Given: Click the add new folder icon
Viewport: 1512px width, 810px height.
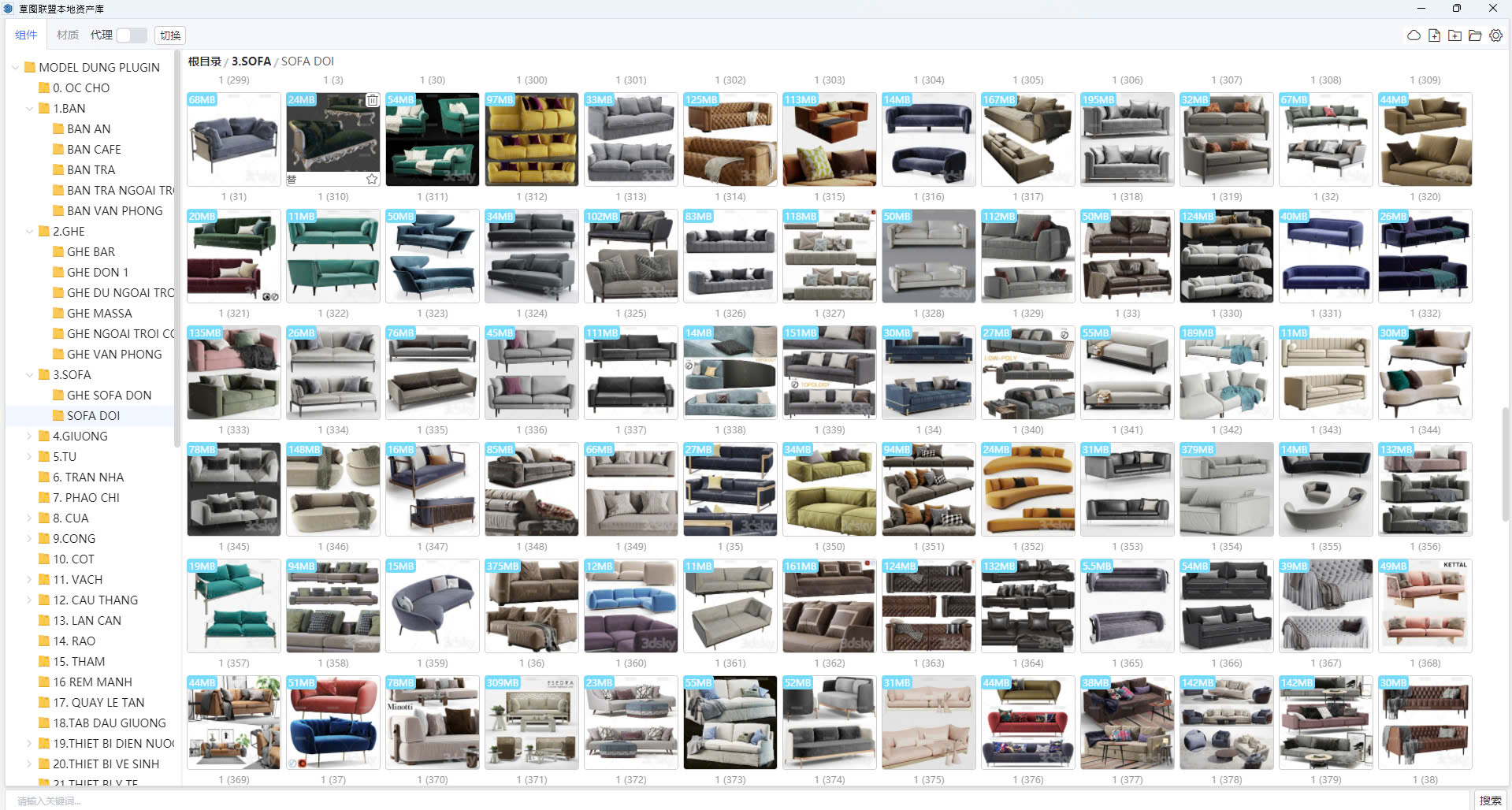Looking at the screenshot, I should click(1454, 35).
